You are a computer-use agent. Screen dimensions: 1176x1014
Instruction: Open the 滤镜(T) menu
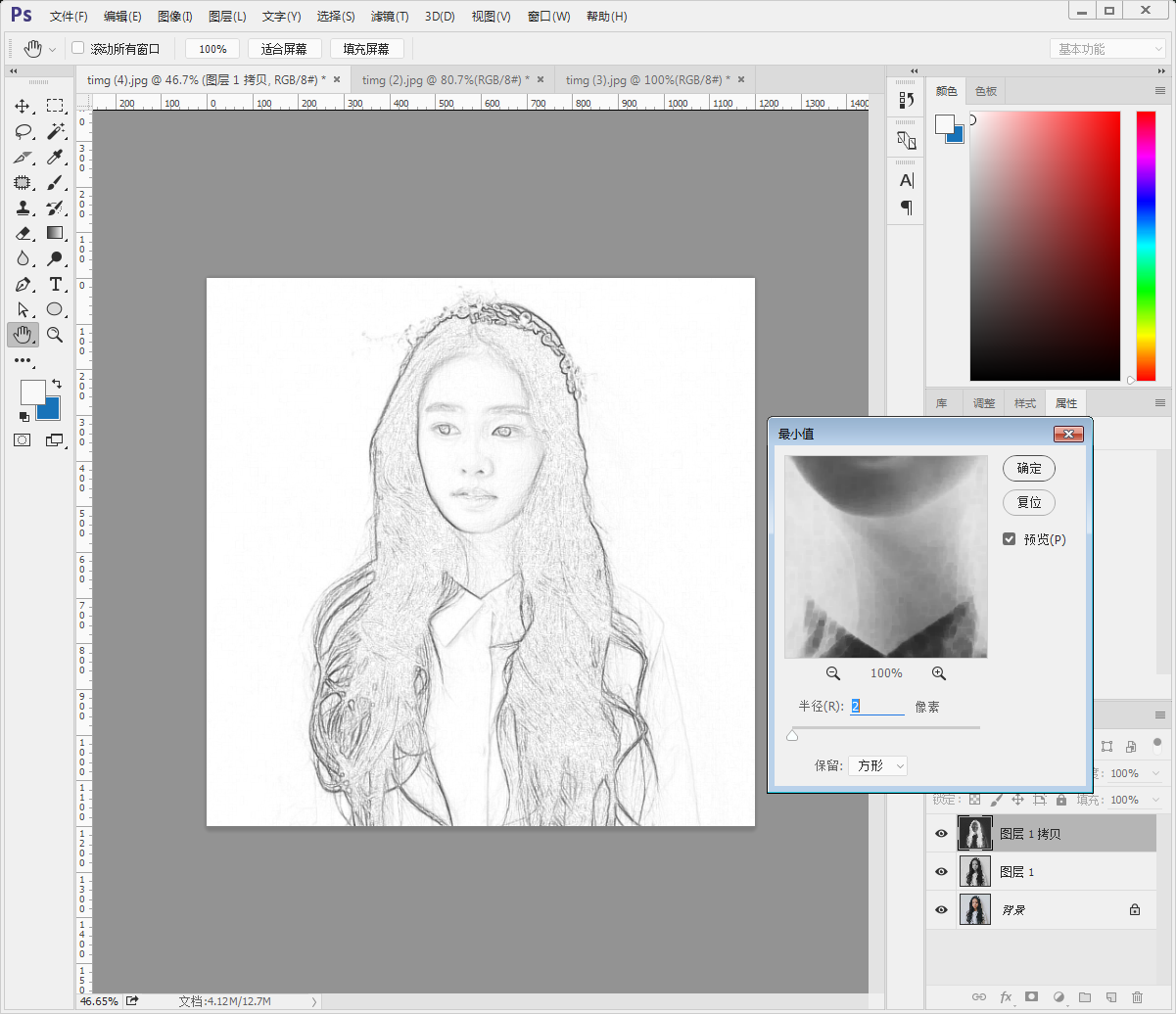pos(390,17)
